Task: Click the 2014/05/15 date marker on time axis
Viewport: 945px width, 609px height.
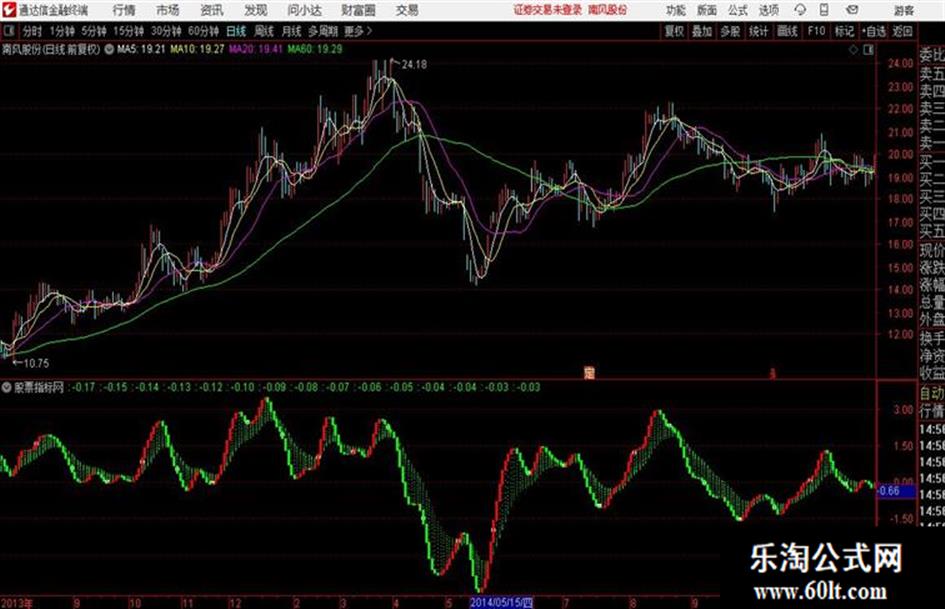Action: click(501, 602)
